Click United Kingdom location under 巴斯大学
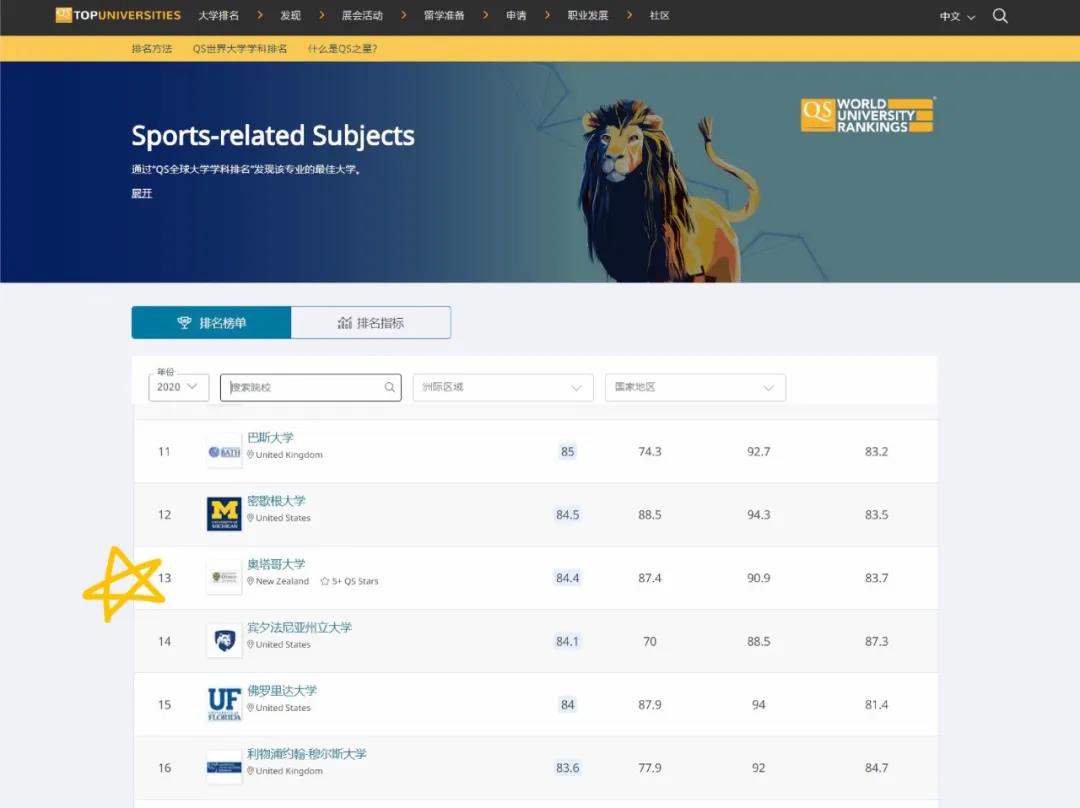The width and height of the screenshot is (1080, 808). pyautogui.click(x=289, y=455)
